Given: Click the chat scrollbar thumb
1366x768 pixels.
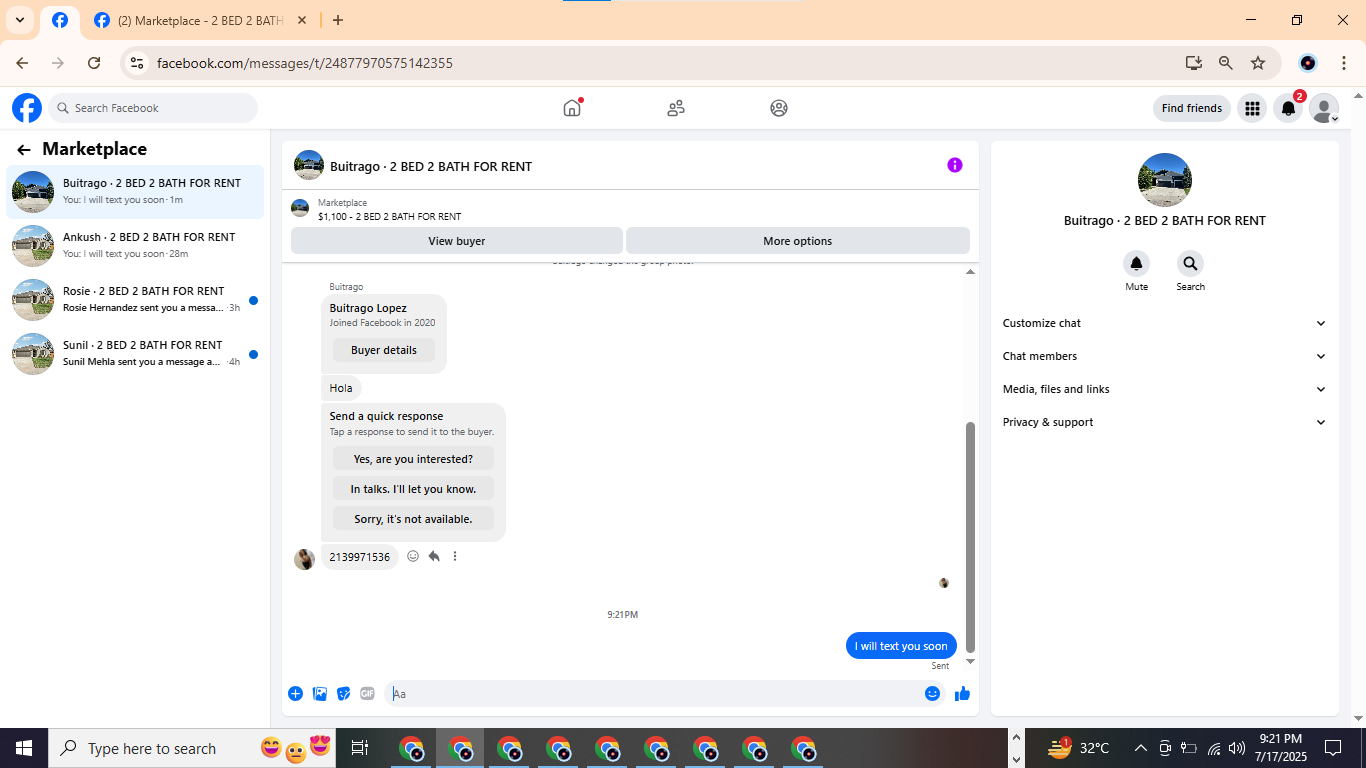Looking at the screenshot, I should tap(970, 537).
